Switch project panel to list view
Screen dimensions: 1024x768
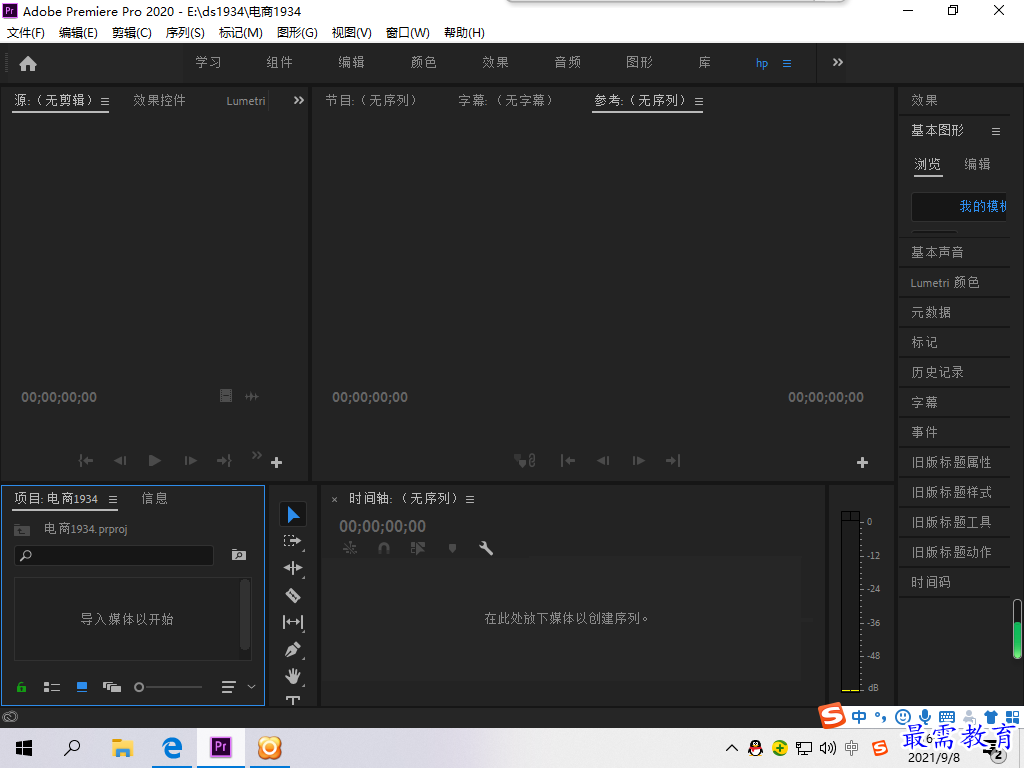[52, 687]
